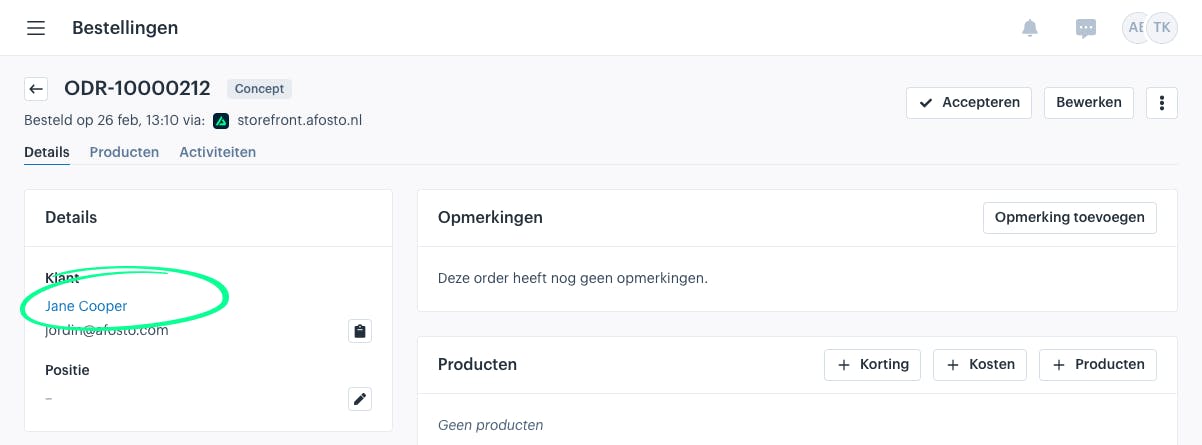This screenshot has width=1202, height=445.
Task: Select the Details tab
Action: tap(47, 152)
